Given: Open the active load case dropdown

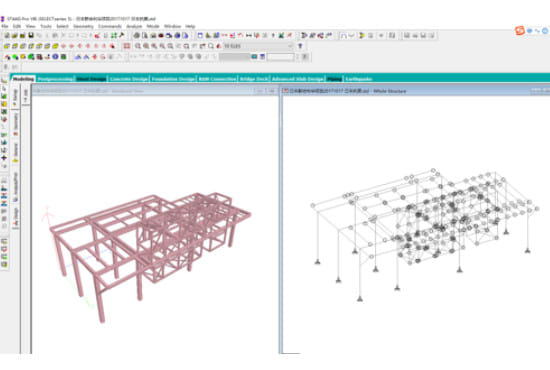Looking at the screenshot, I should [258, 46].
